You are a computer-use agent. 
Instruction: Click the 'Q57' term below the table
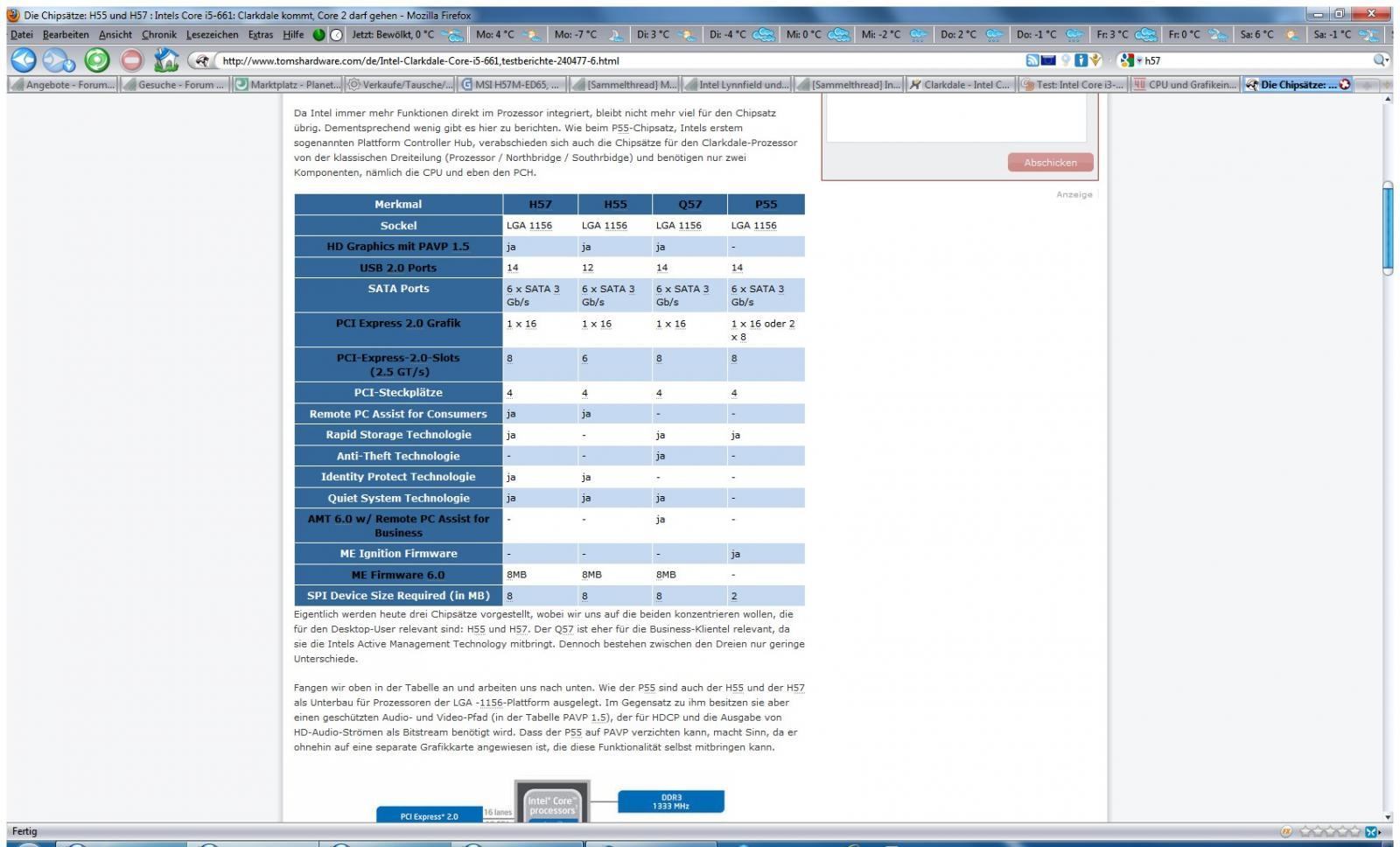[x=563, y=629]
